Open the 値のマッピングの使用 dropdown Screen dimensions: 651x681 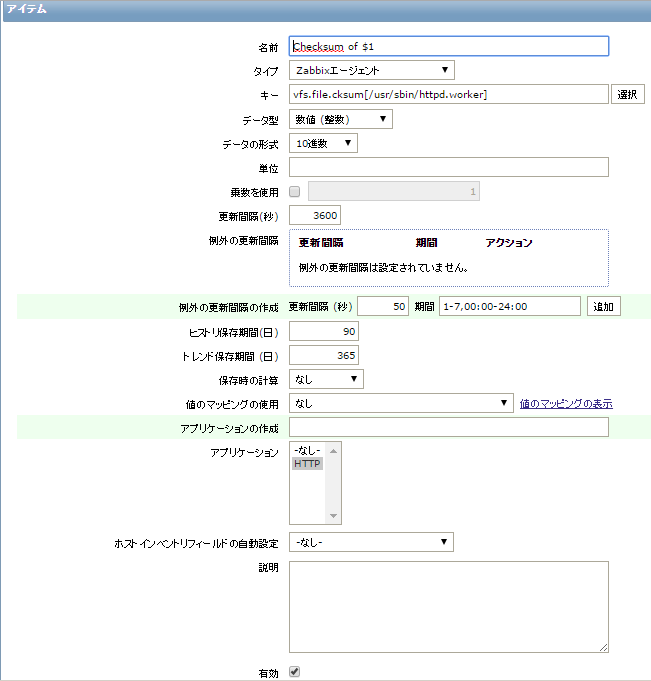pos(401,403)
